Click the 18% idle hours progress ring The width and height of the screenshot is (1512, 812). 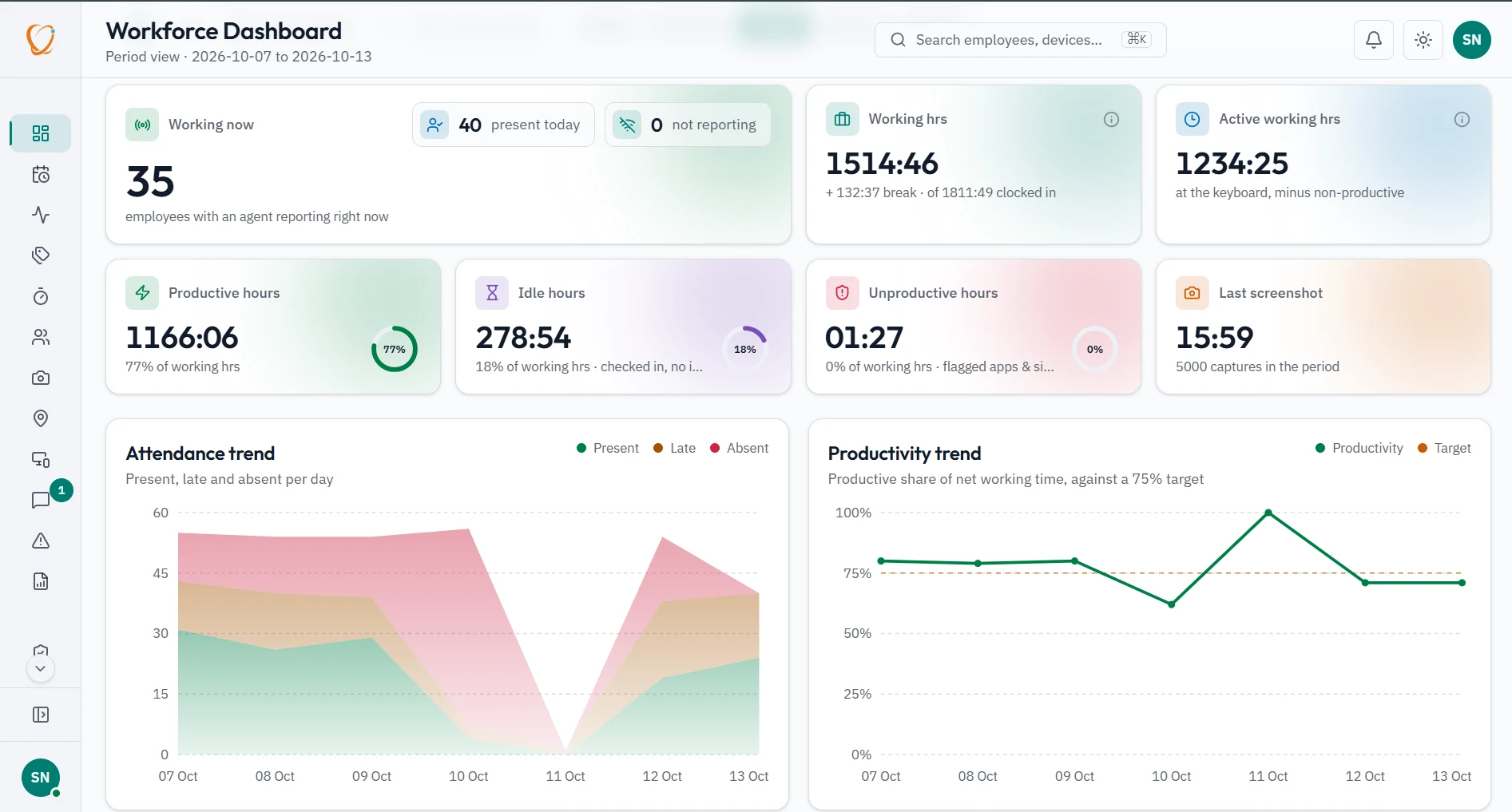click(x=744, y=349)
